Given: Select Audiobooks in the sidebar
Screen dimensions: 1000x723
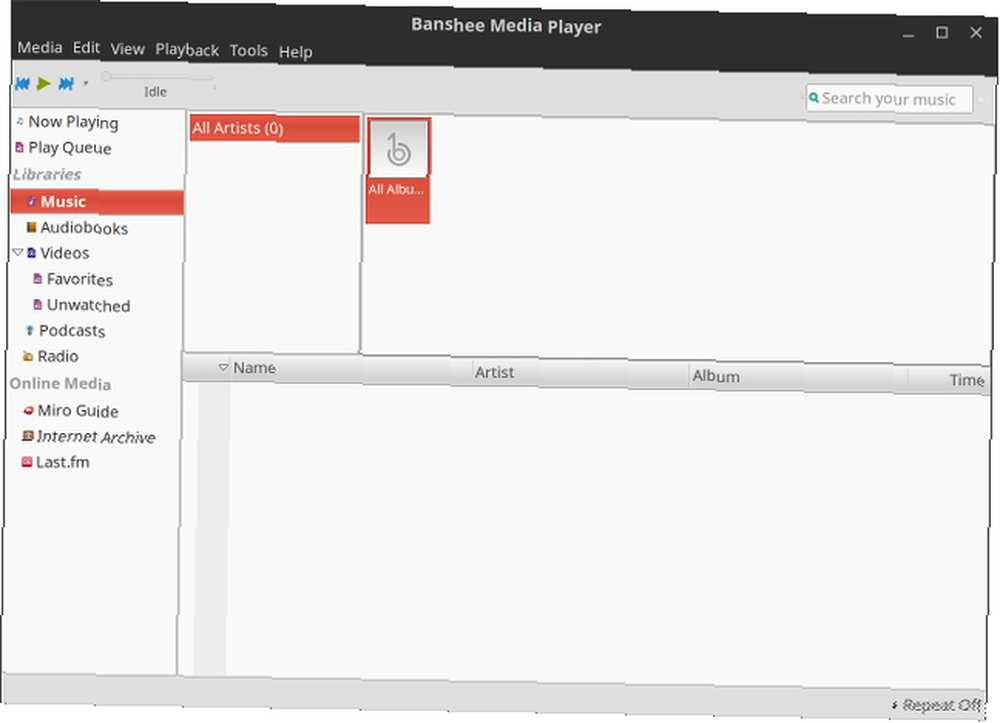Looking at the screenshot, I should 84,228.
